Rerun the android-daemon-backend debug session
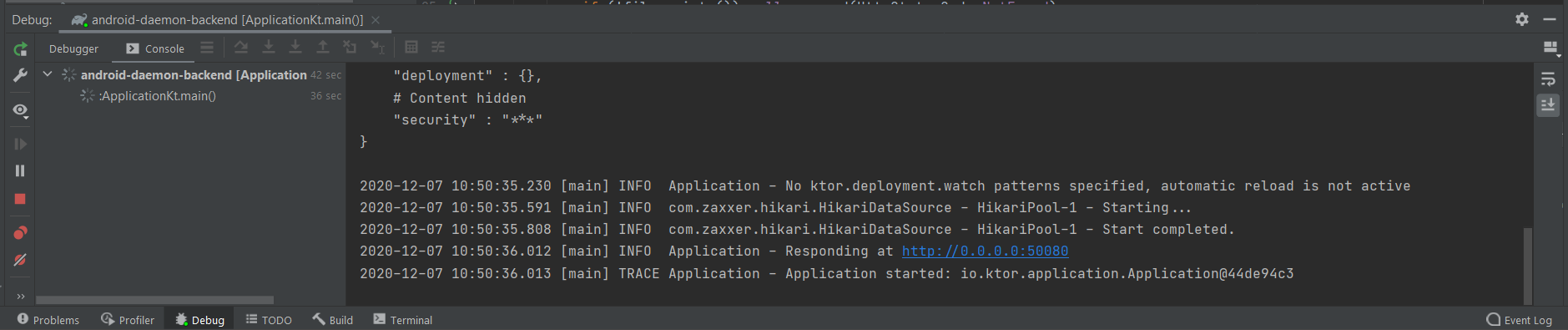This screenshot has height=330, width=1568. coord(20,49)
